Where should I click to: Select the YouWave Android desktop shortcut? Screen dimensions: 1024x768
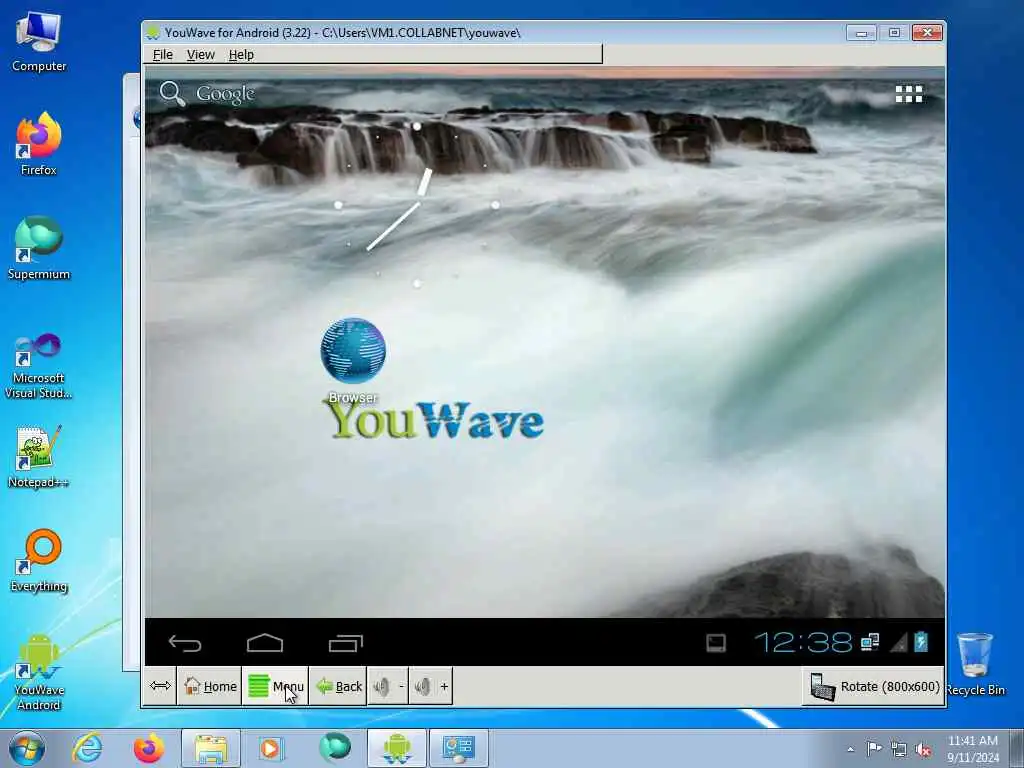39,673
